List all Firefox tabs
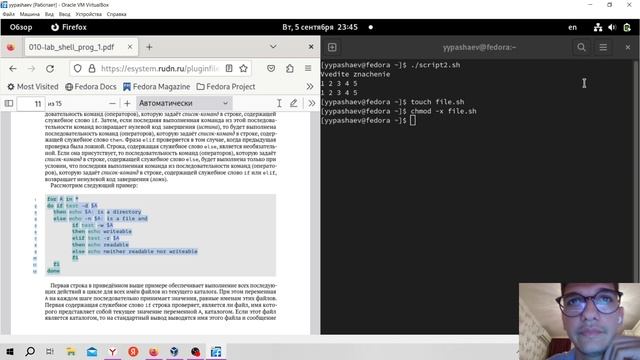The width and height of the screenshot is (640, 360). tap(273, 47)
